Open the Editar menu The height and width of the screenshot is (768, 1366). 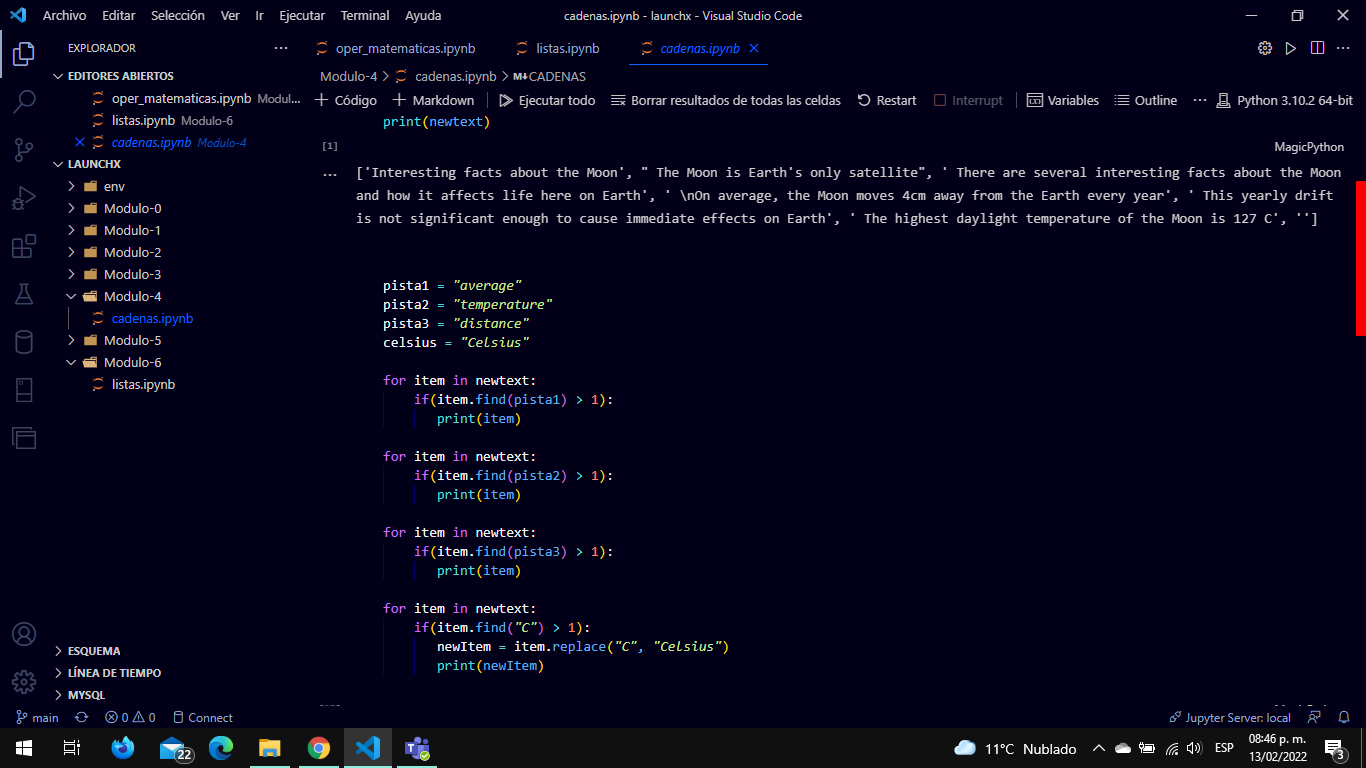click(119, 15)
